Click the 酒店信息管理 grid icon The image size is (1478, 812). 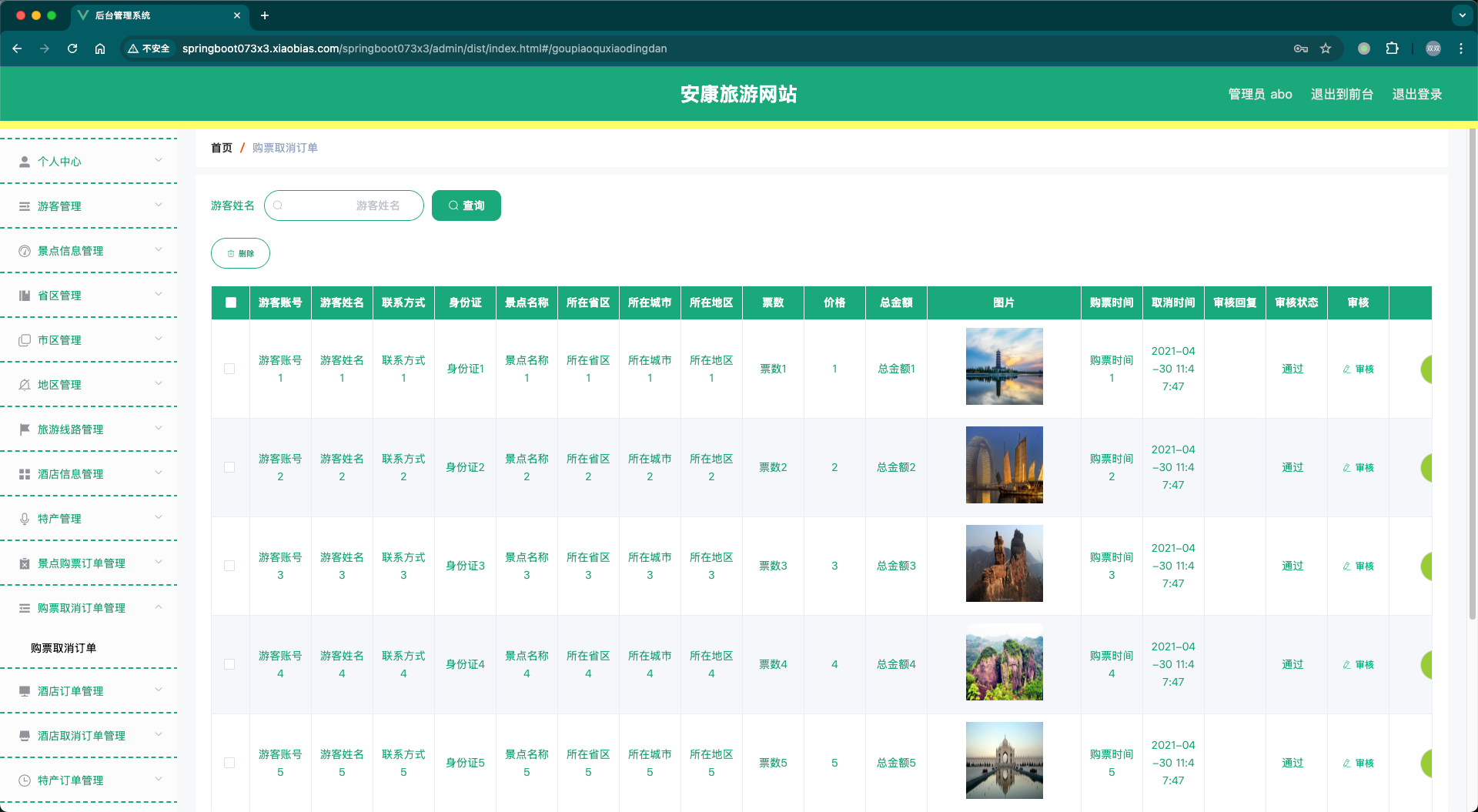tap(25, 474)
